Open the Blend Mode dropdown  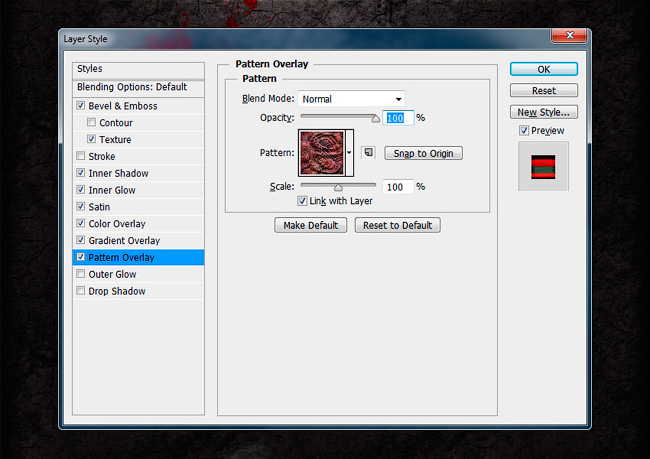coord(351,99)
